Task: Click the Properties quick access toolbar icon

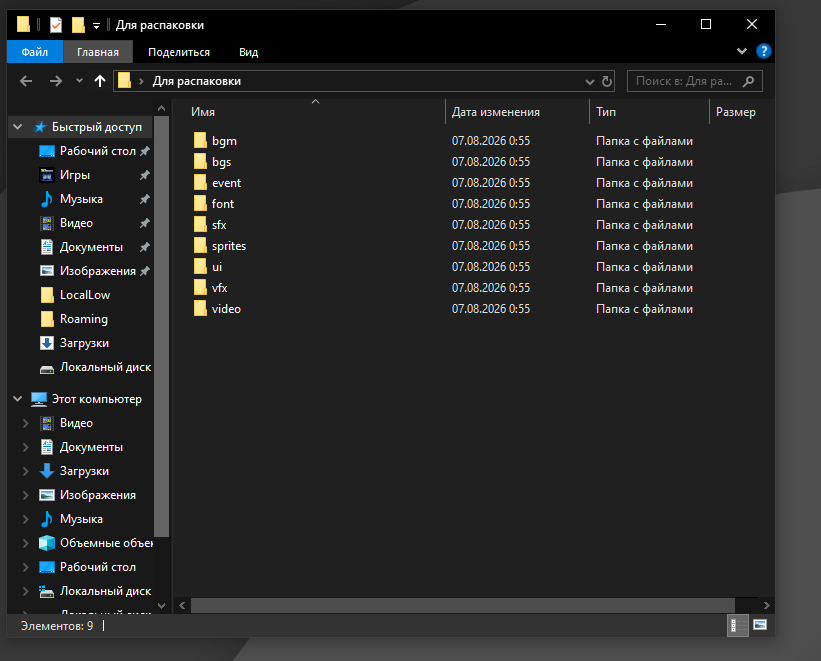Action: pos(56,25)
